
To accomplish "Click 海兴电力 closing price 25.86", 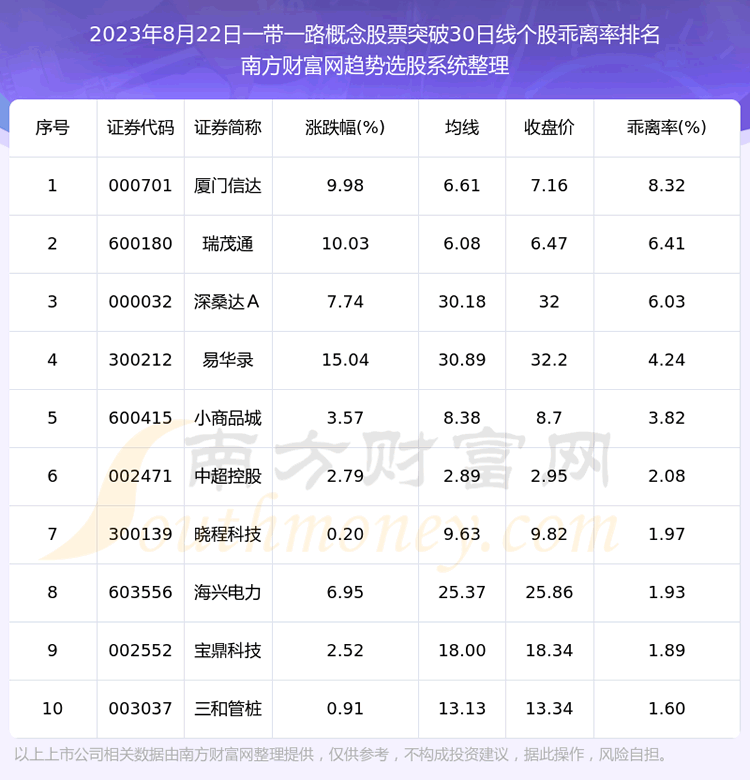I will [549, 592].
